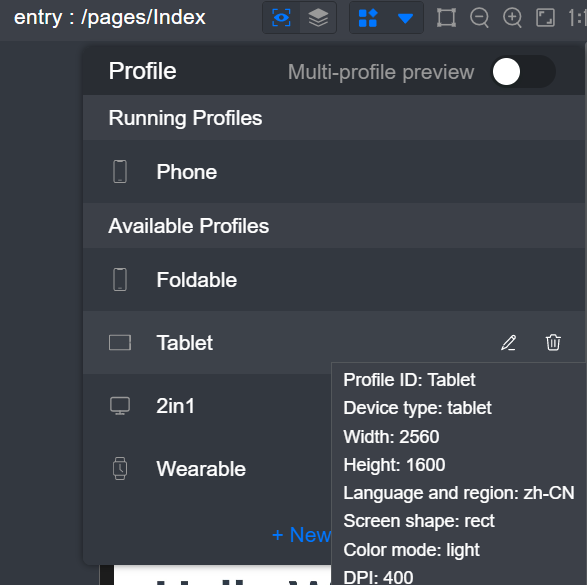The height and width of the screenshot is (585, 587).
Task: Click the 1:1 scale button in toolbar
Action: tap(577, 18)
